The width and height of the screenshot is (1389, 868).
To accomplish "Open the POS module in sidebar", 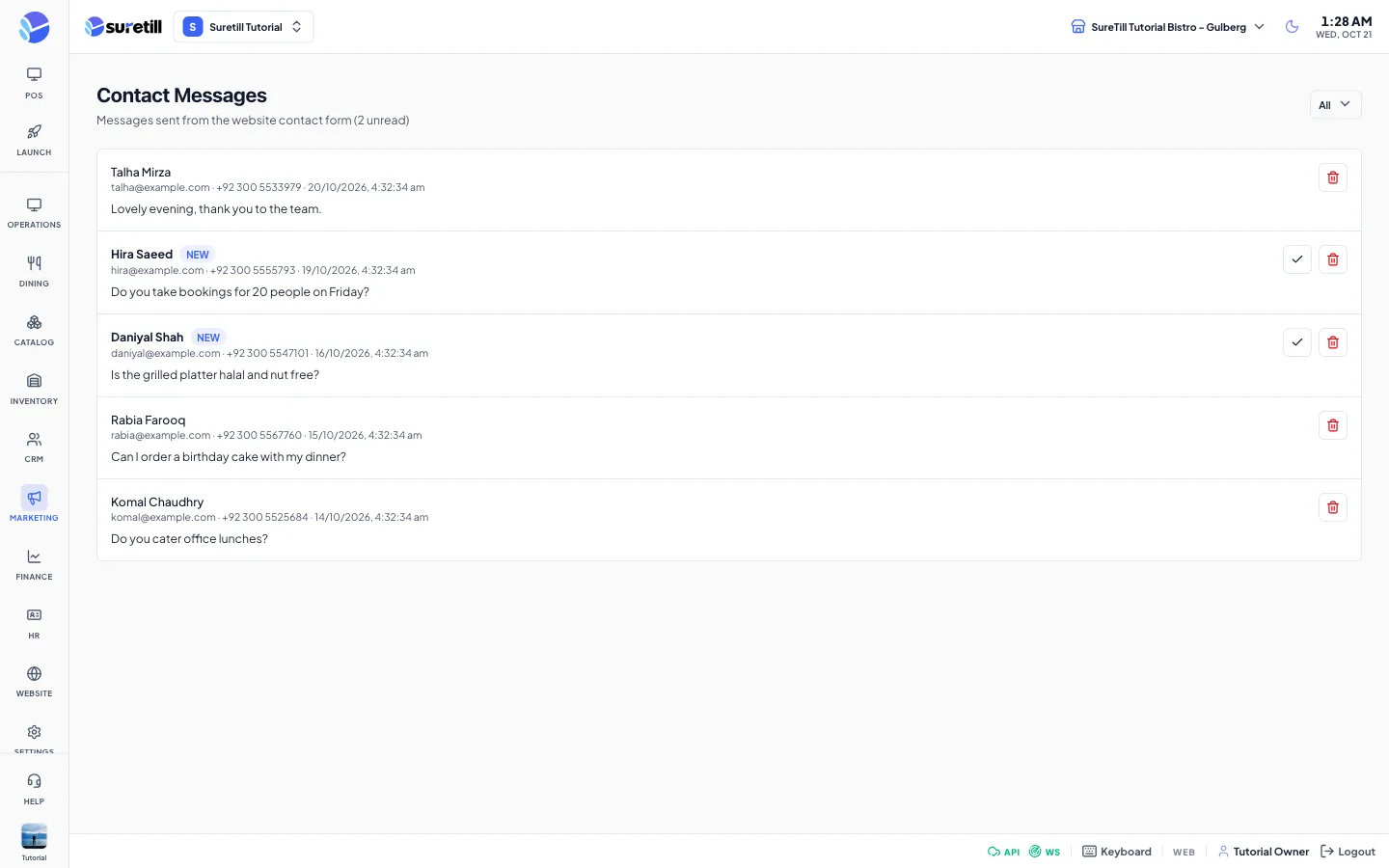I will [34, 83].
